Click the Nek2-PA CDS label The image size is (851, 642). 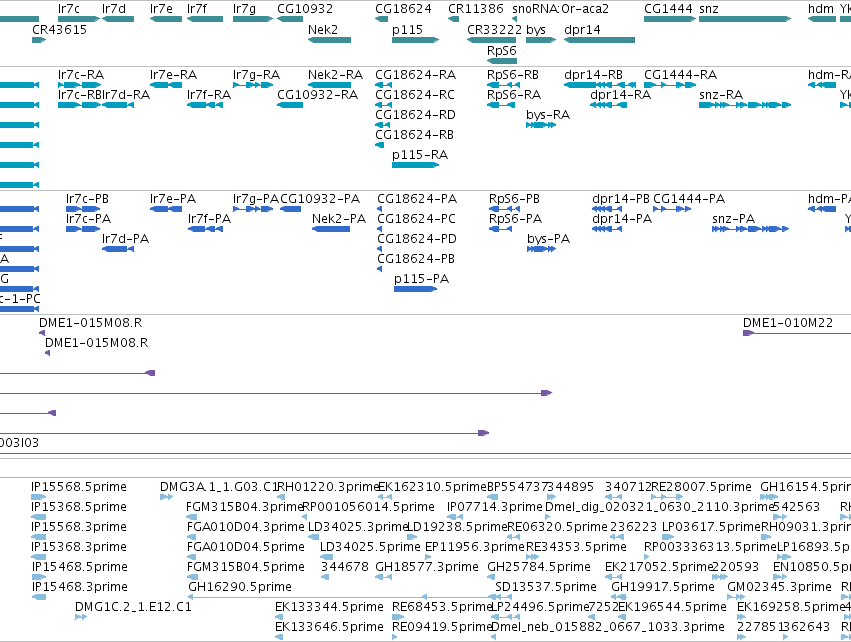click(339, 219)
